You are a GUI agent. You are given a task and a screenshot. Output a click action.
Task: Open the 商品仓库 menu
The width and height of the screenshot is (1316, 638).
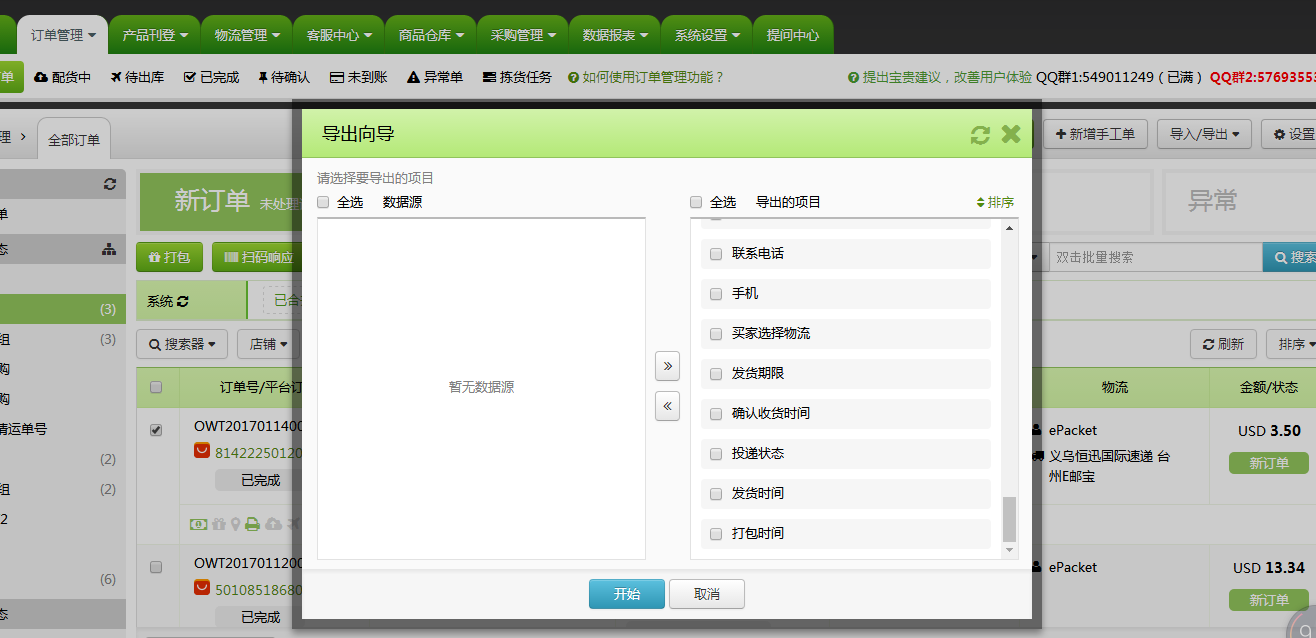click(x=431, y=35)
